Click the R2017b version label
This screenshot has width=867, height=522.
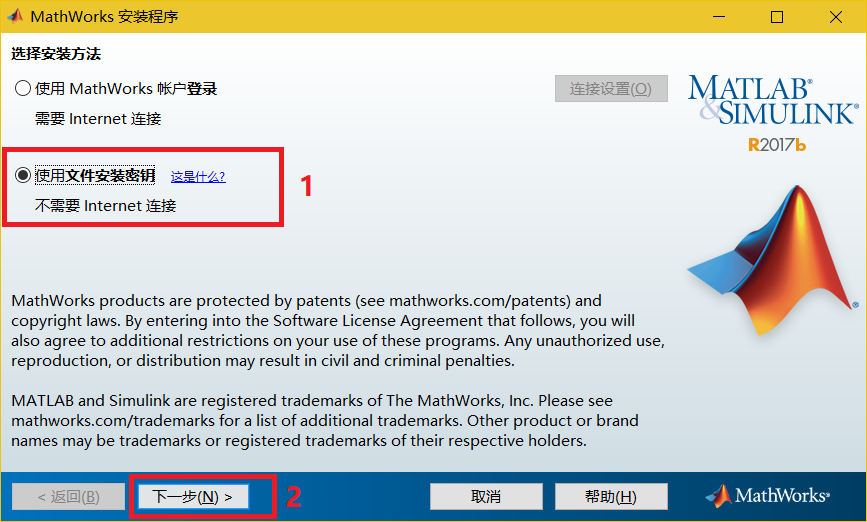click(777, 145)
